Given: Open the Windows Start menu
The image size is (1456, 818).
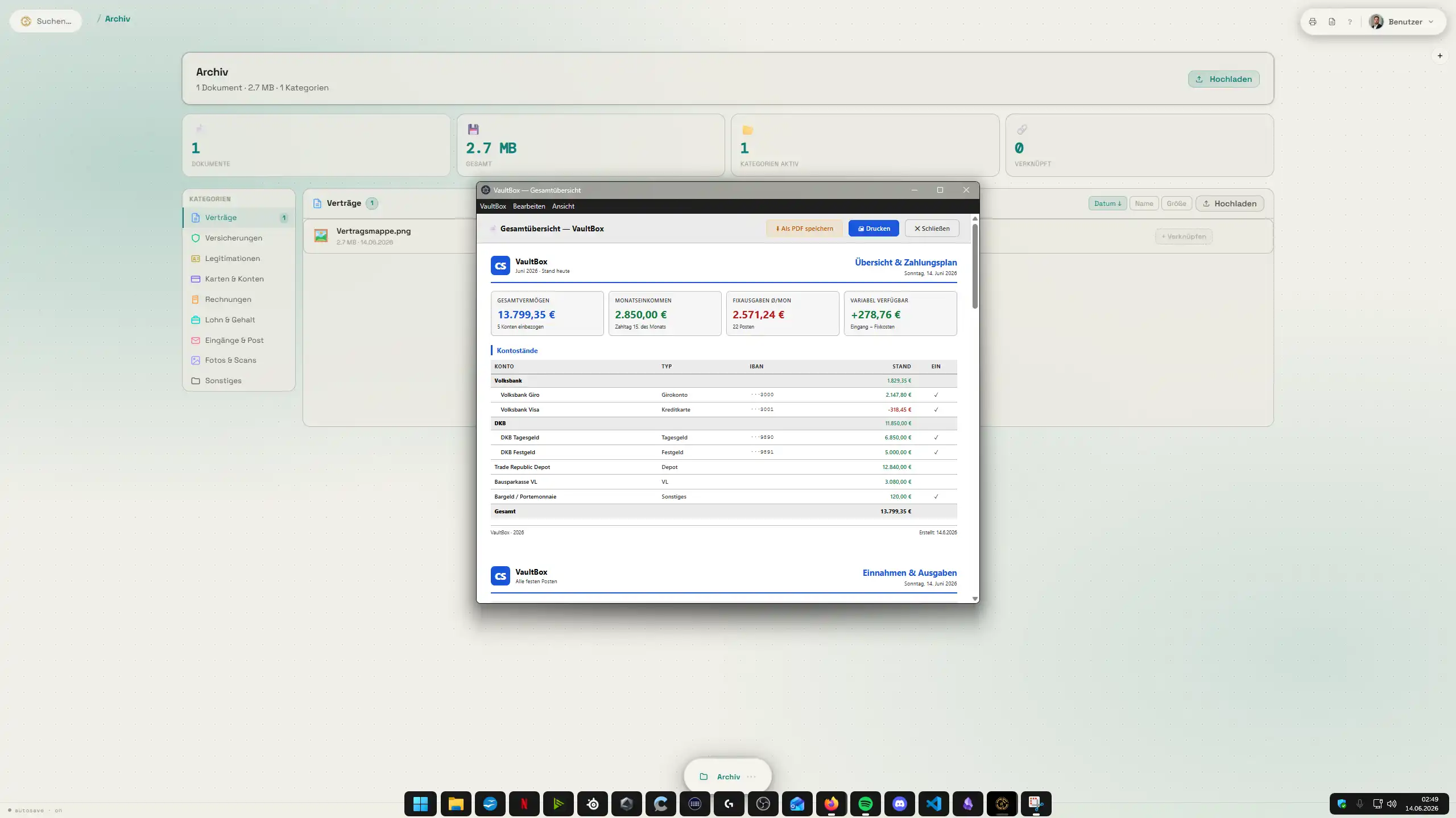Looking at the screenshot, I should (421, 804).
